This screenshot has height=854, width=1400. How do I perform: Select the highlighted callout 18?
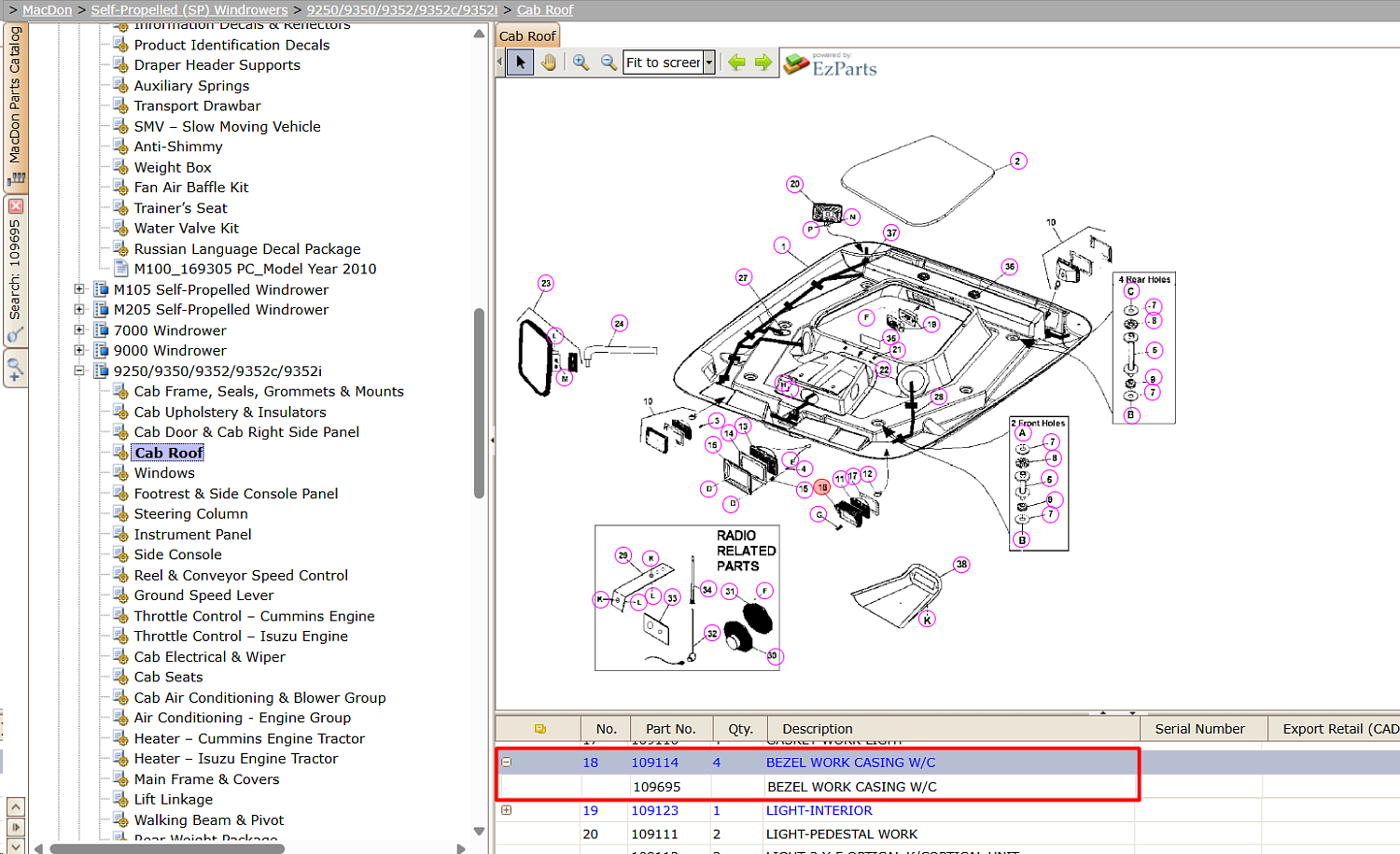[x=822, y=487]
